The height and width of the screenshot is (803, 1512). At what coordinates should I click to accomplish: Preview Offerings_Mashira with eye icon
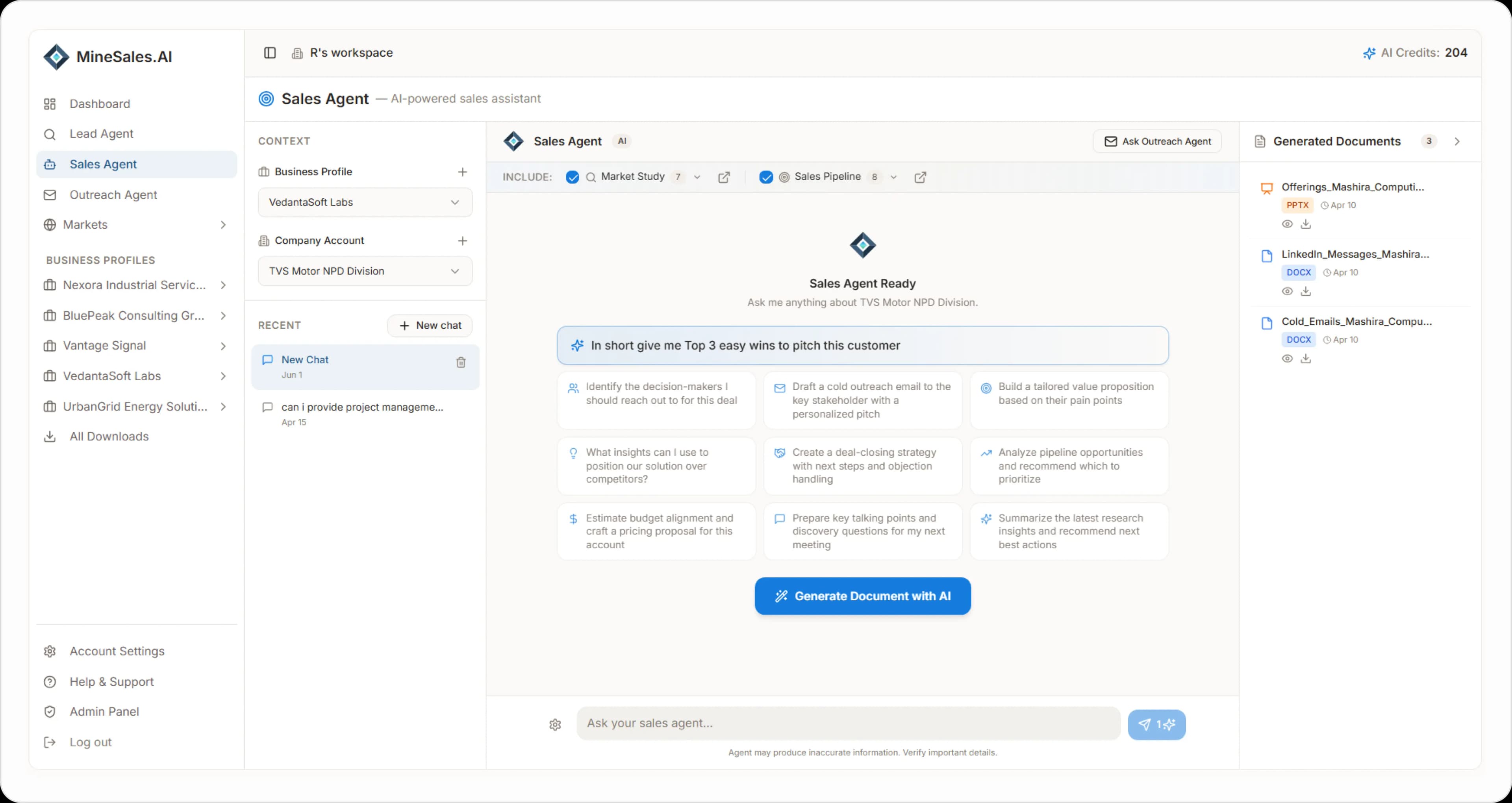coord(1287,224)
